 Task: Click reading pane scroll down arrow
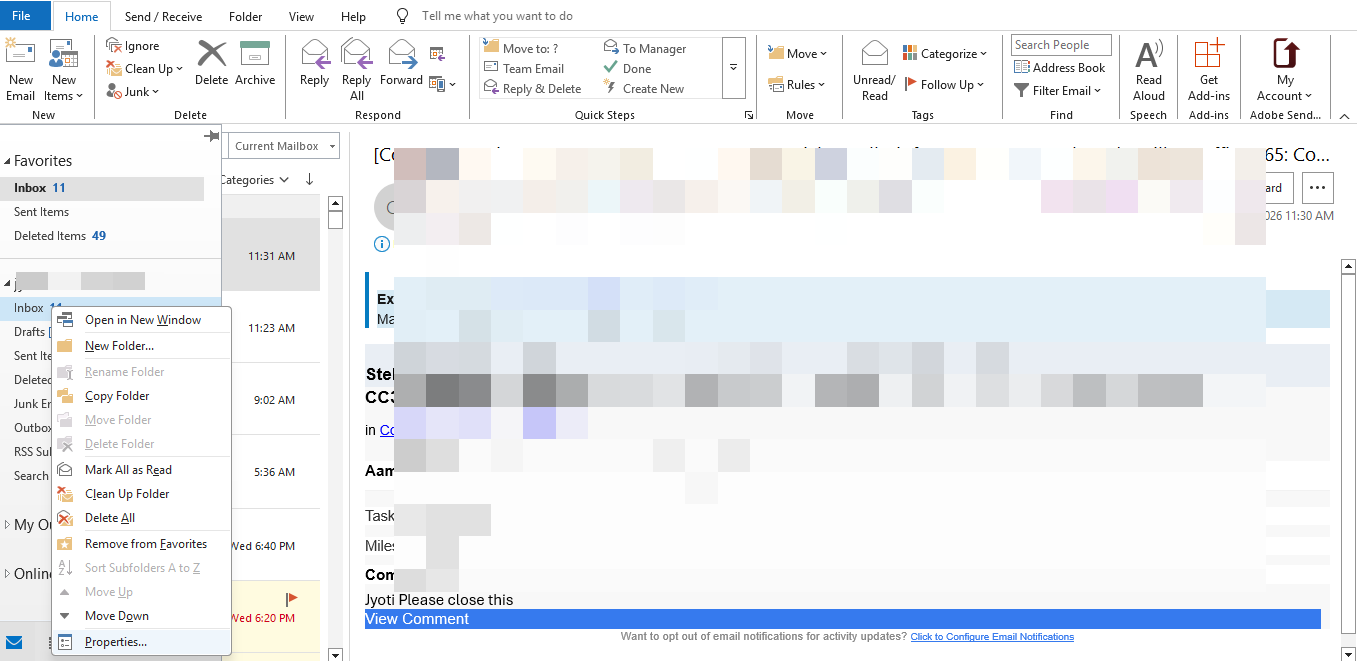pyautogui.click(x=1347, y=654)
